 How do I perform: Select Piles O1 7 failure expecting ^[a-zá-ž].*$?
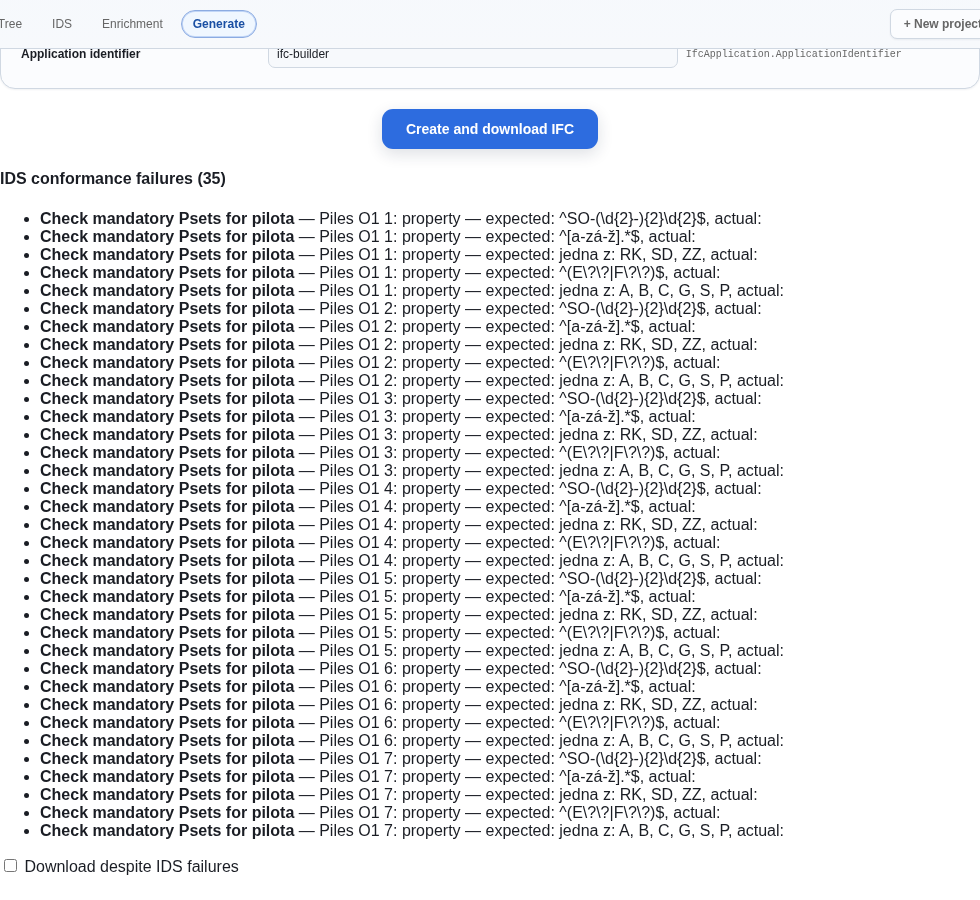pos(368,777)
